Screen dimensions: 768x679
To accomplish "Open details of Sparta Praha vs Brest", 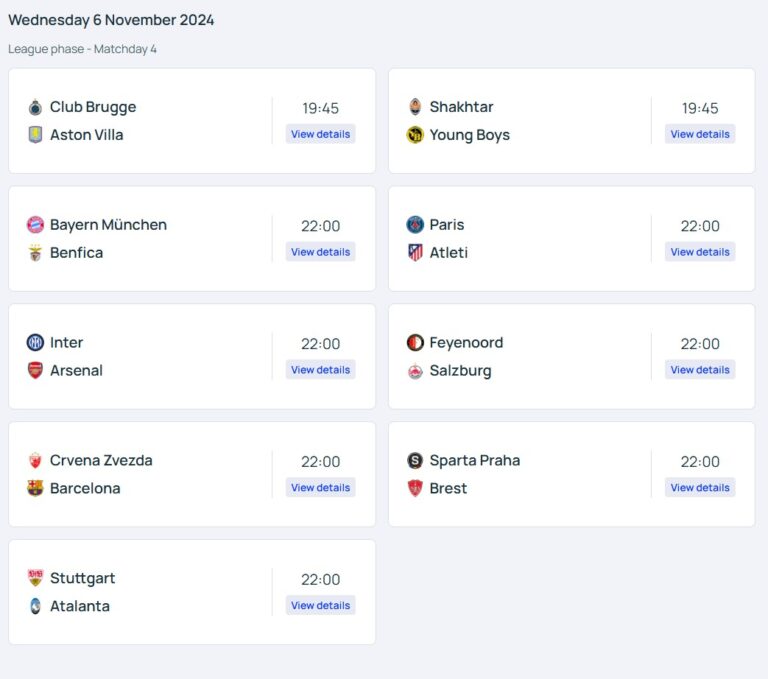I will (700, 488).
